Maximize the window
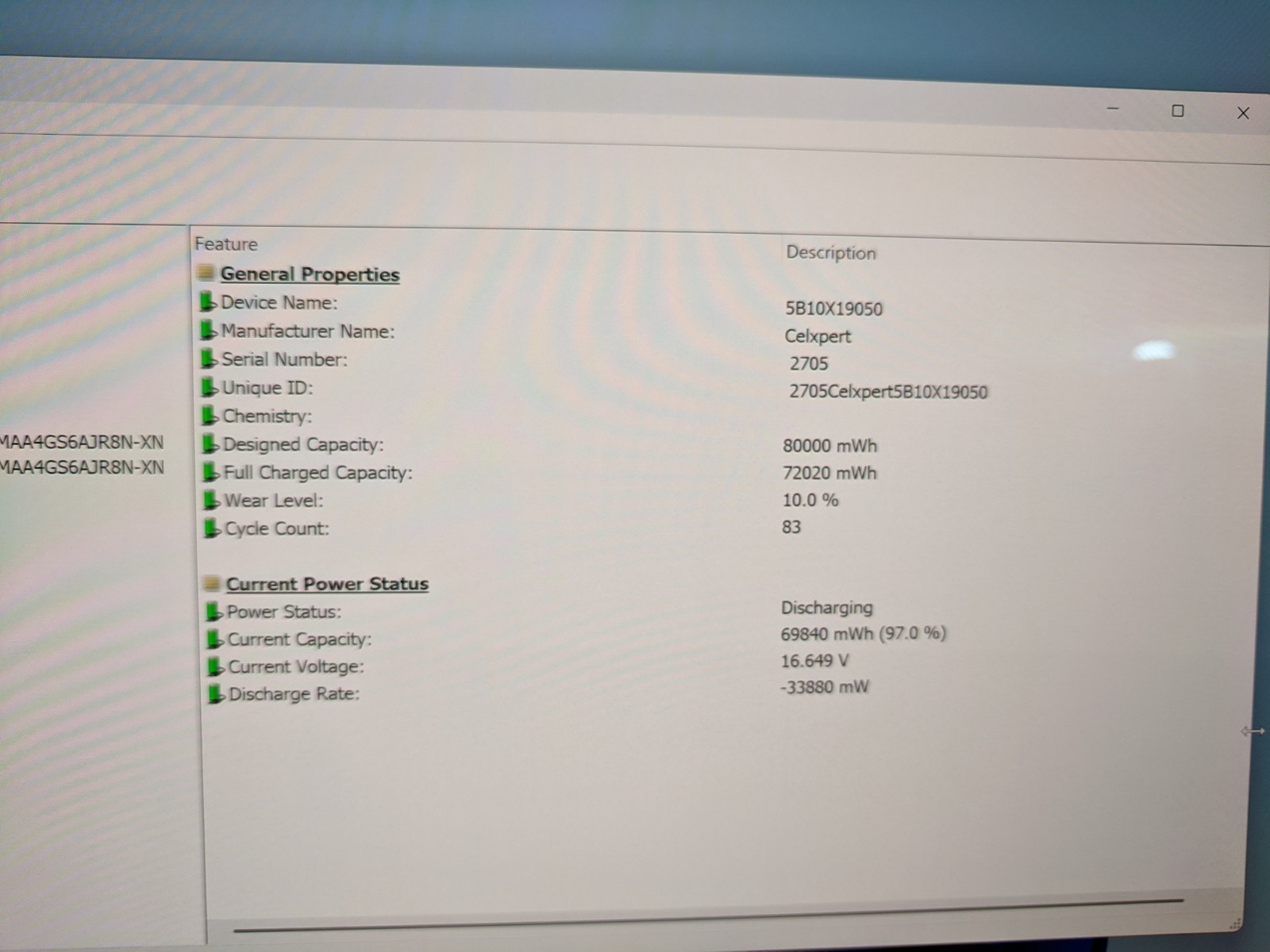The width and height of the screenshot is (1270, 952). [1178, 111]
